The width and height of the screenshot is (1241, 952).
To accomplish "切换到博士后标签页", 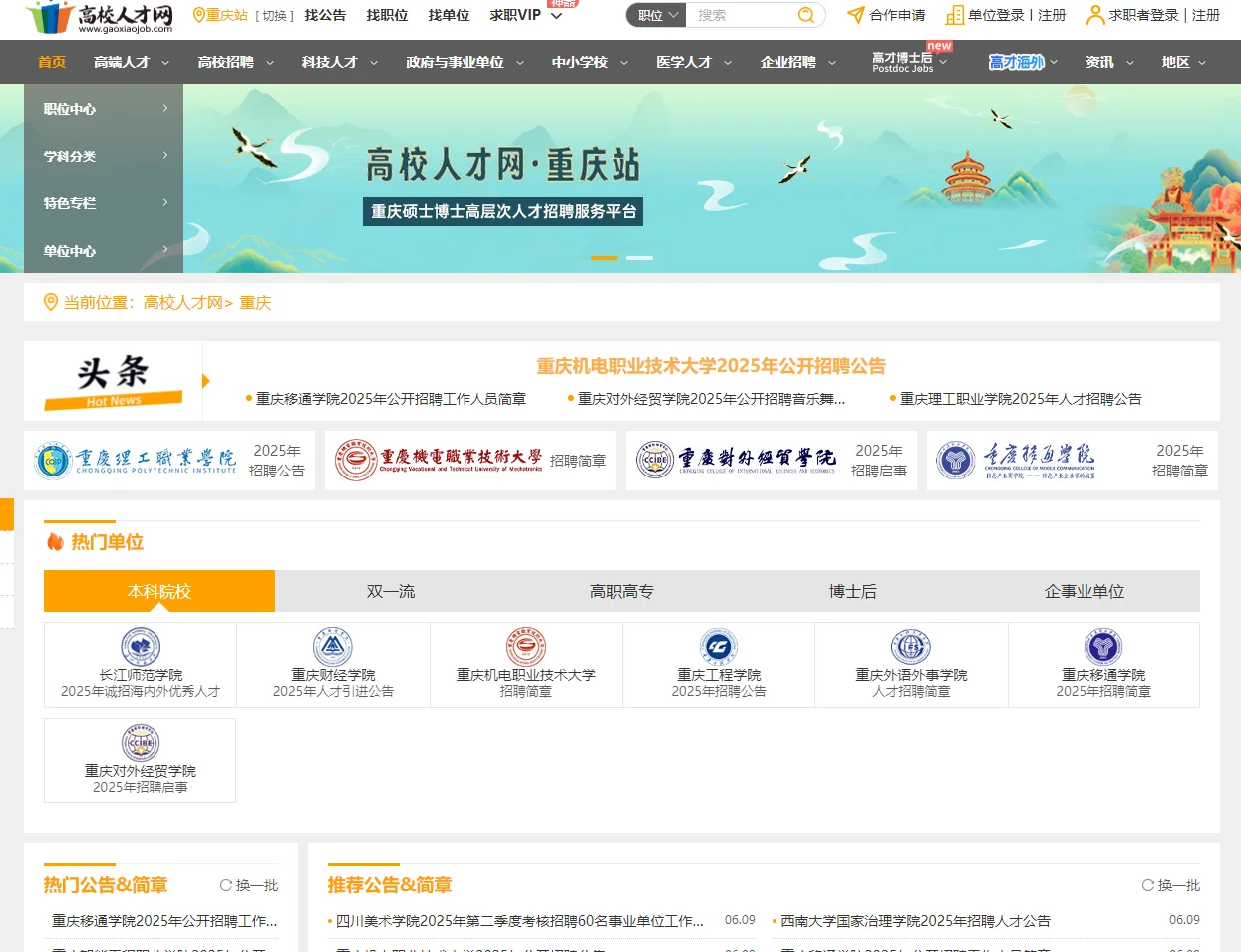I will click(x=852, y=591).
